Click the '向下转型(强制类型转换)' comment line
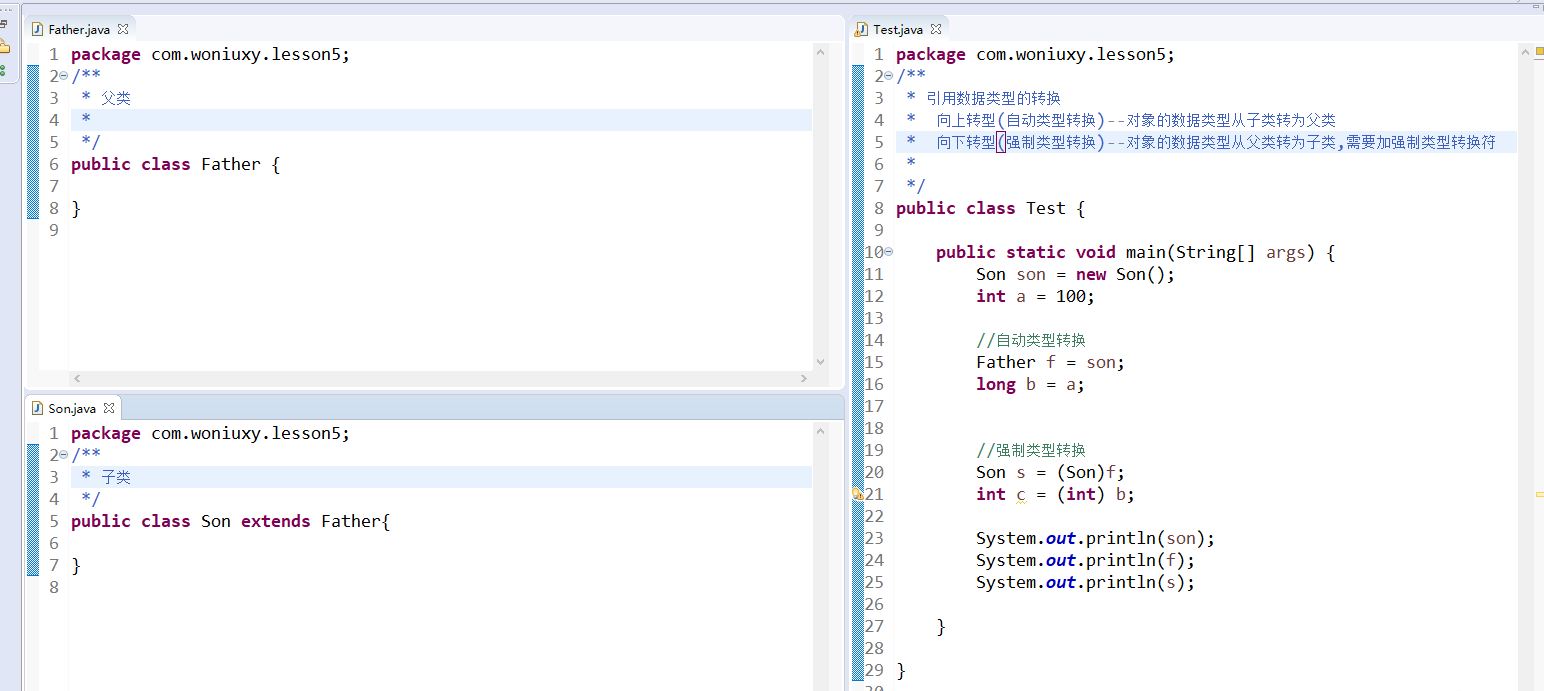The image size is (1544, 691). click(x=1216, y=142)
